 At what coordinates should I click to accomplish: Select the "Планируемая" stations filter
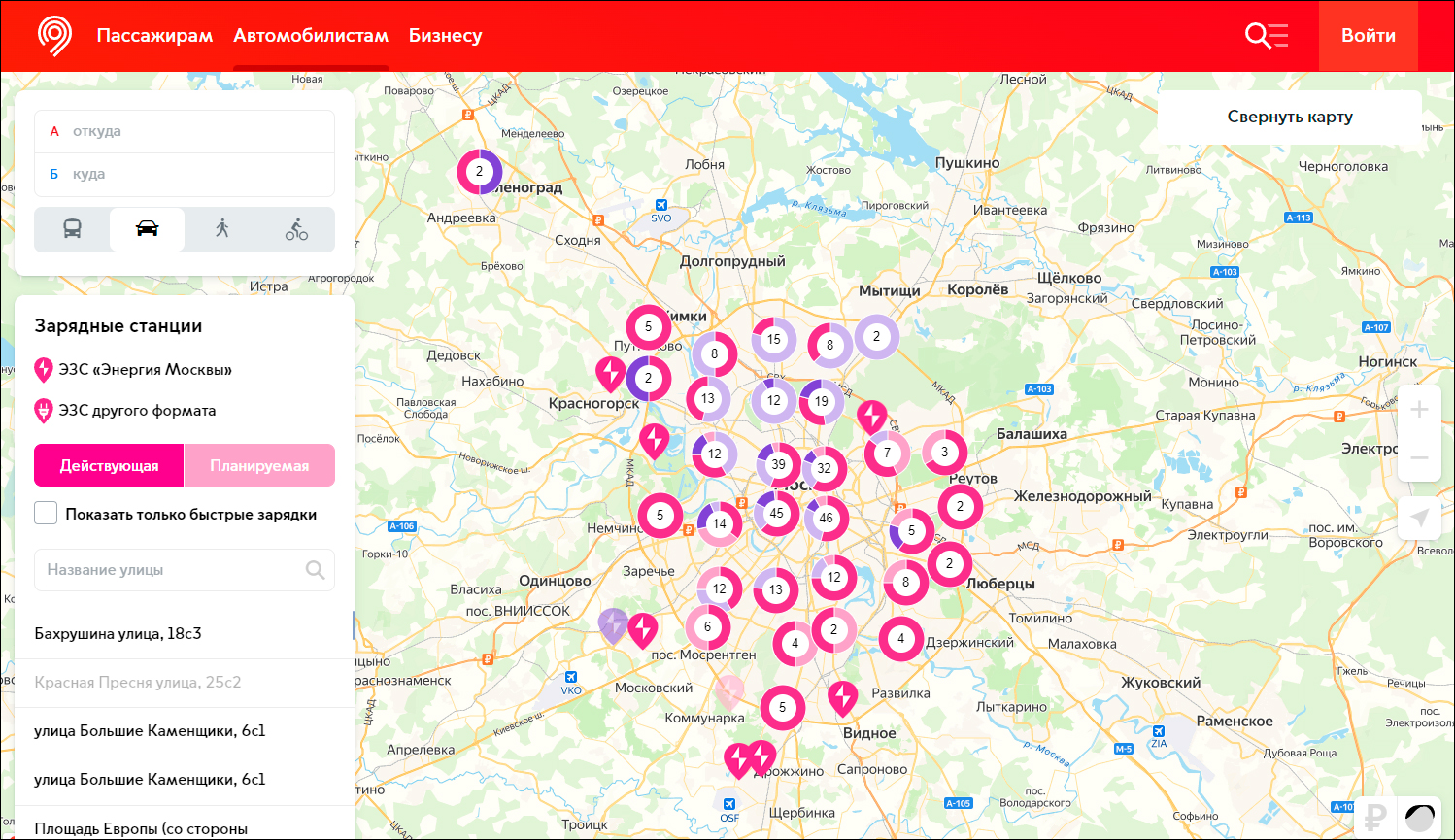tap(259, 464)
